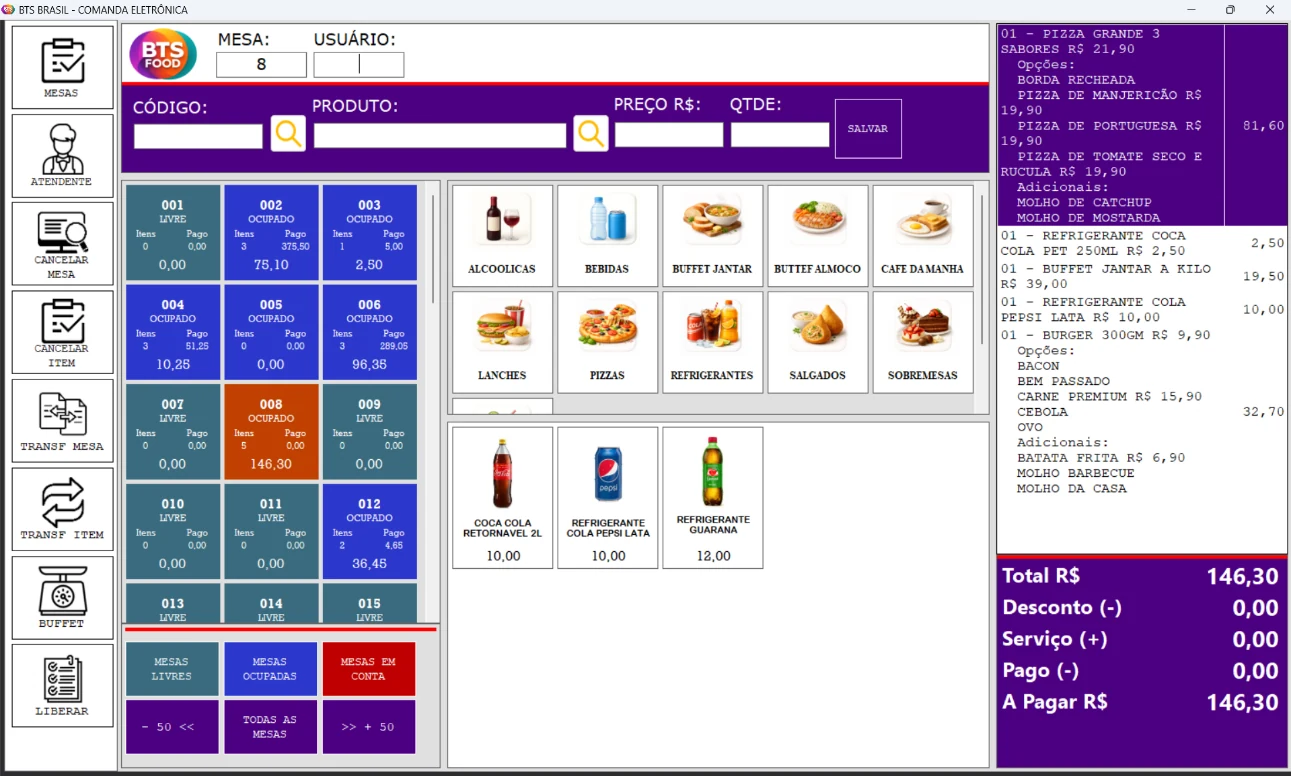Choose the Pizzas category thumbnail

pos(608,342)
